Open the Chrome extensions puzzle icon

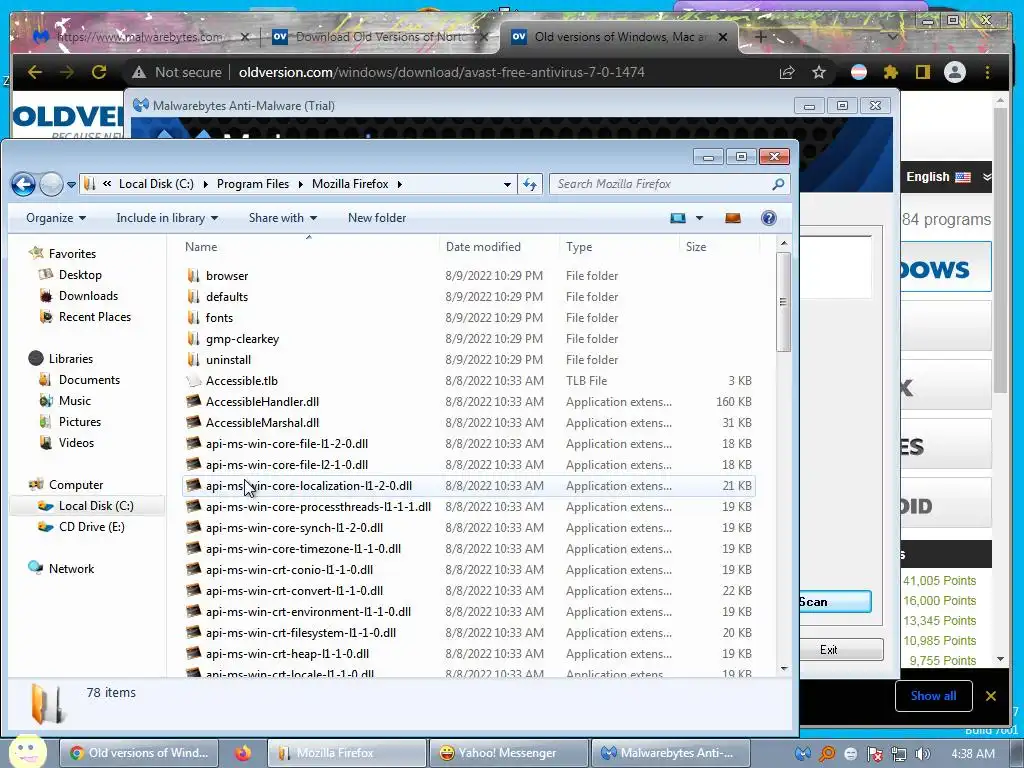(x=891, y=72)
